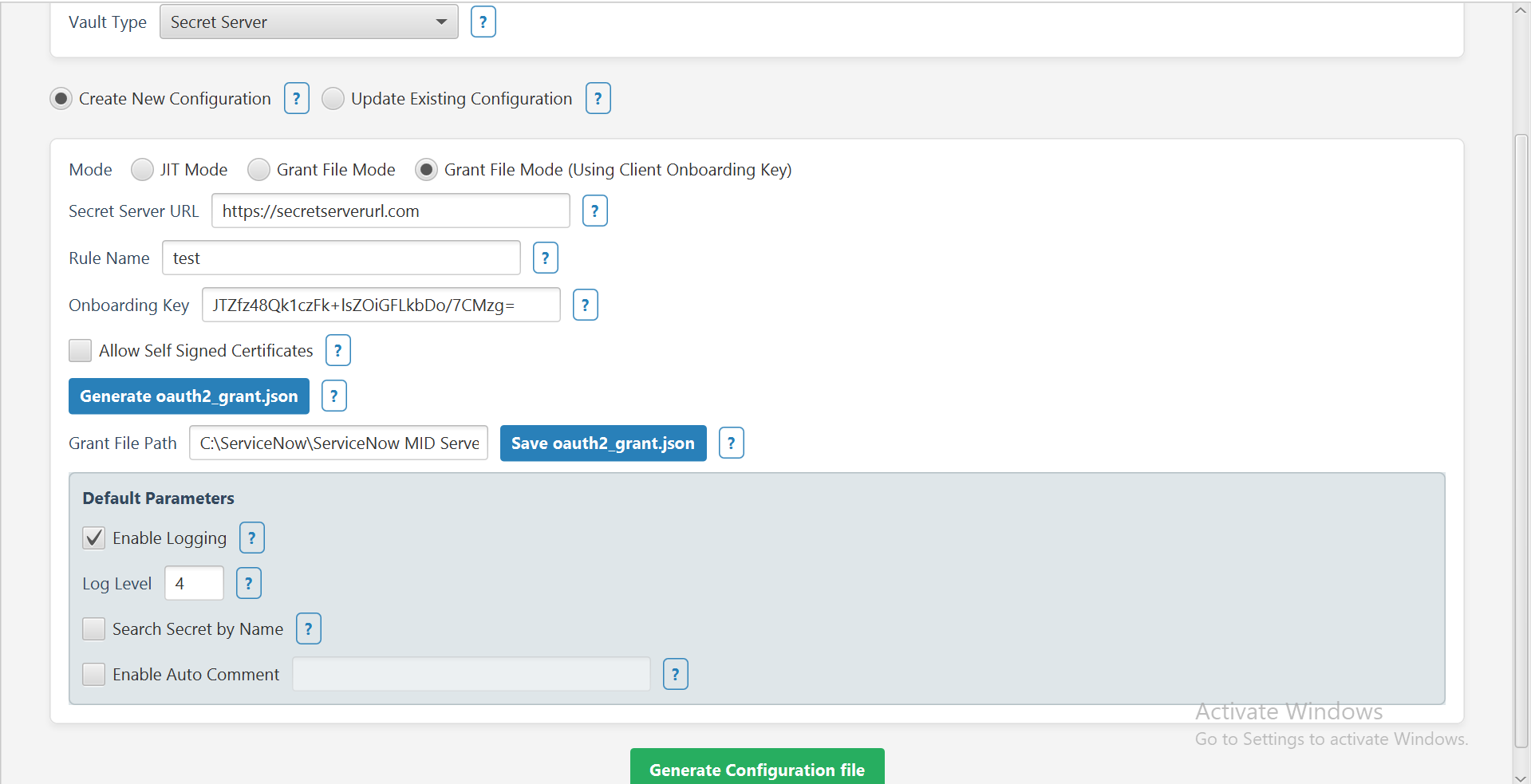Expand the Vault Type dropdown
The width and height of the screenshot is (1531, 784).
[x=309, y=22]
